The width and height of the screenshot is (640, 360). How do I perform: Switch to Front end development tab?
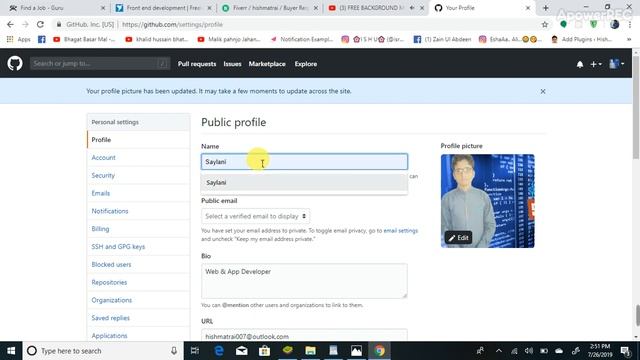pyautogui.click(x=163, y=8)
